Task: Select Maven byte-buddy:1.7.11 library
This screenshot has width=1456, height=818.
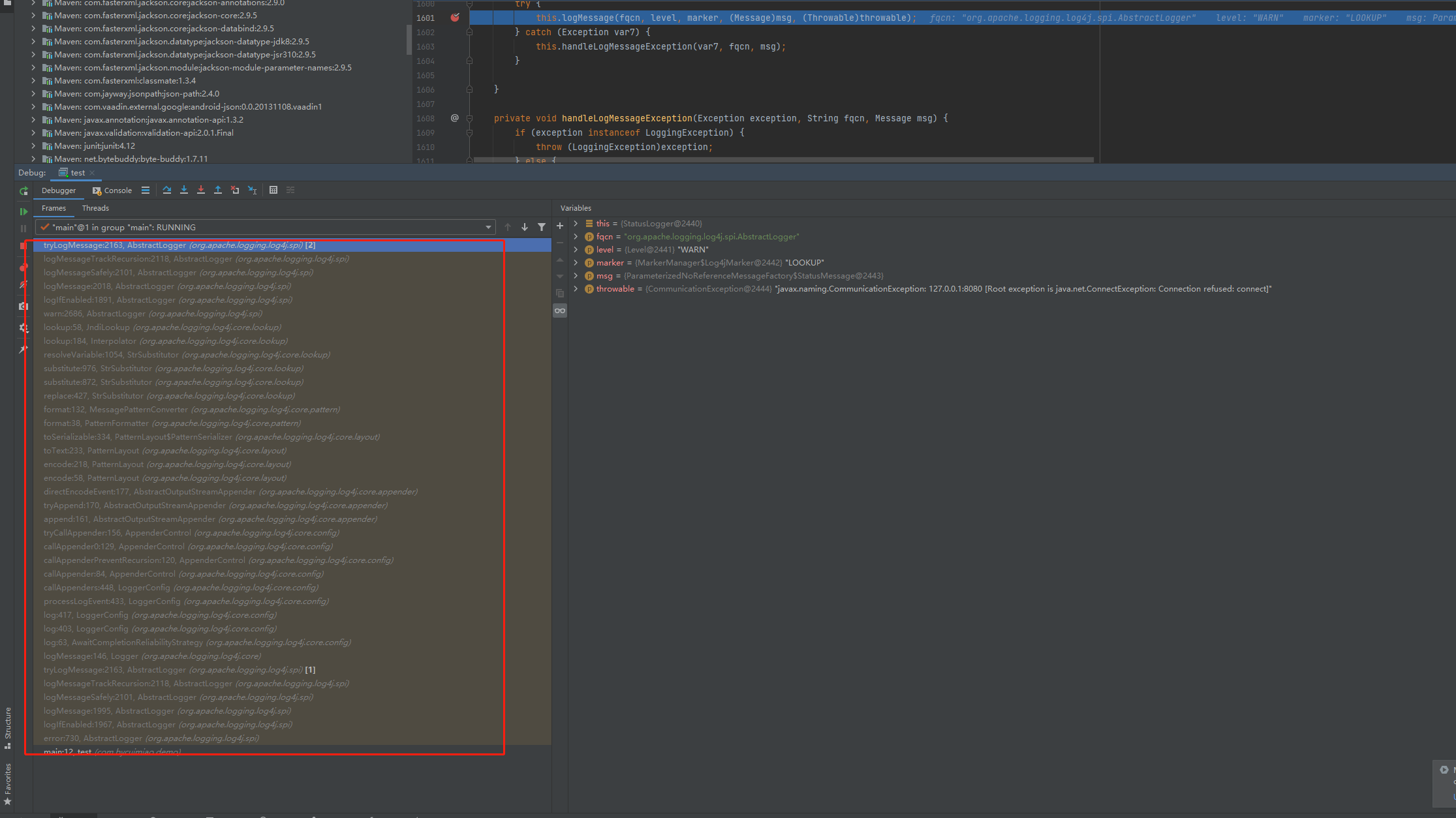Action: (131, 159)
